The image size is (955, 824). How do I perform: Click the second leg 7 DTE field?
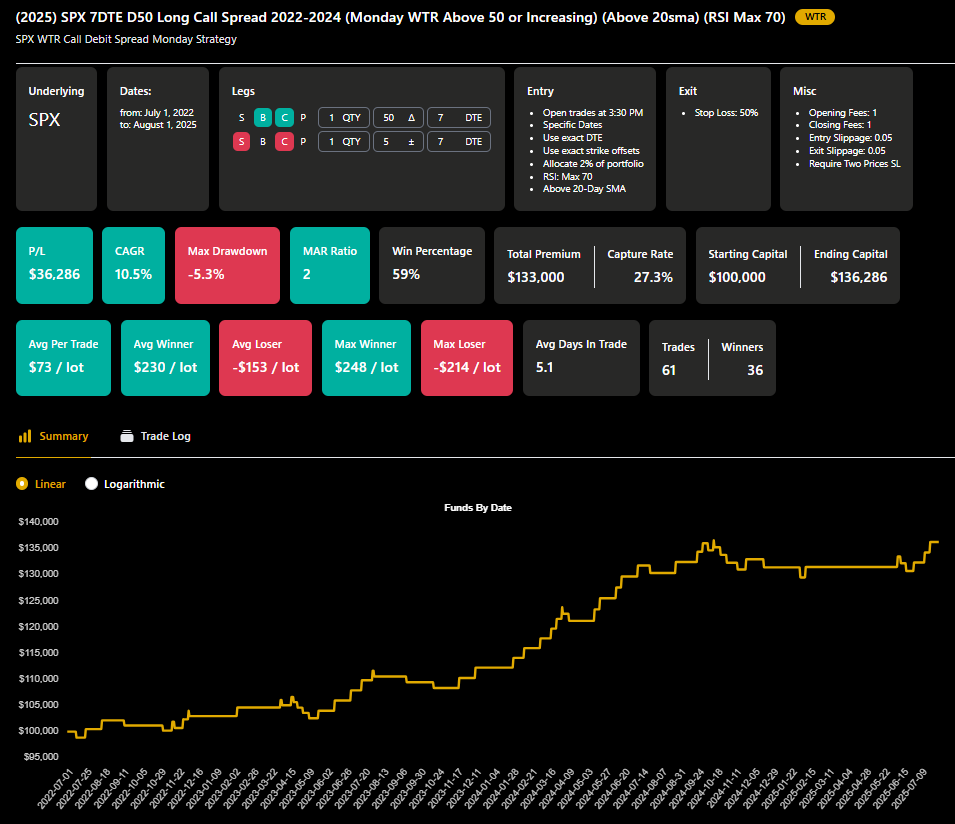[459, 141]
